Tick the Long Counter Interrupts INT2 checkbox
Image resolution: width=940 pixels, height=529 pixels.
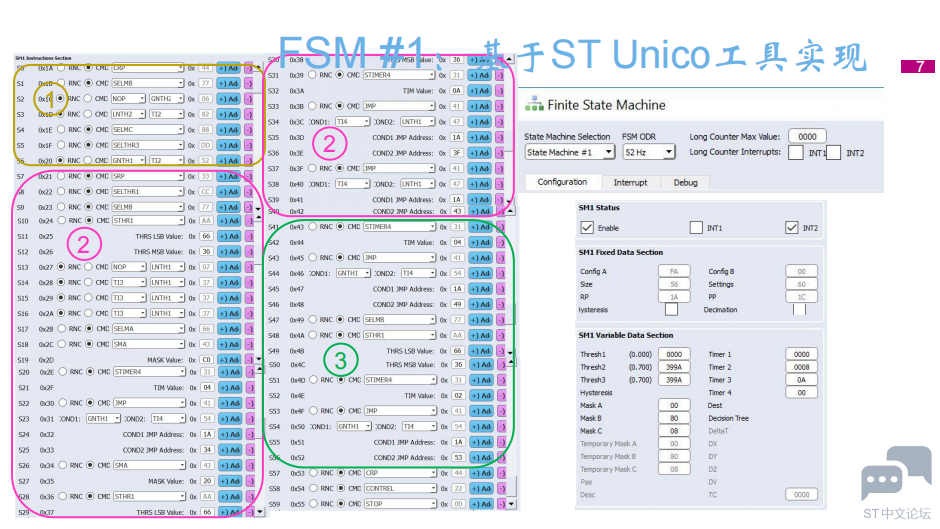[833, 152]
